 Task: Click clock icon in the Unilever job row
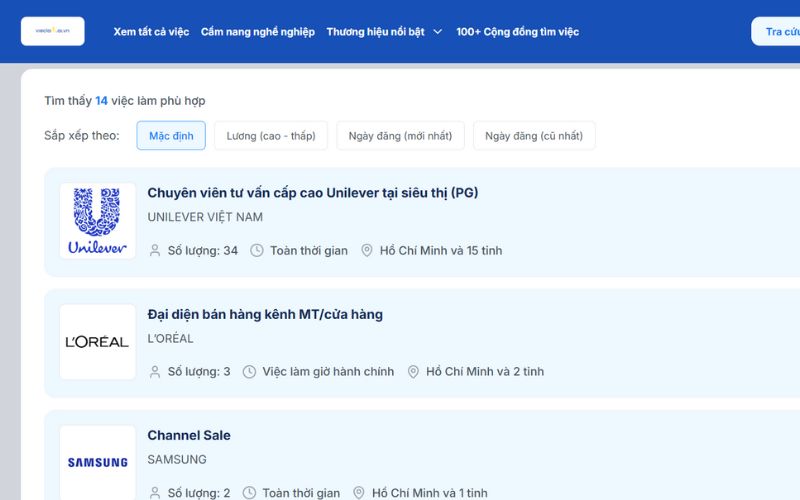[257, 251]
